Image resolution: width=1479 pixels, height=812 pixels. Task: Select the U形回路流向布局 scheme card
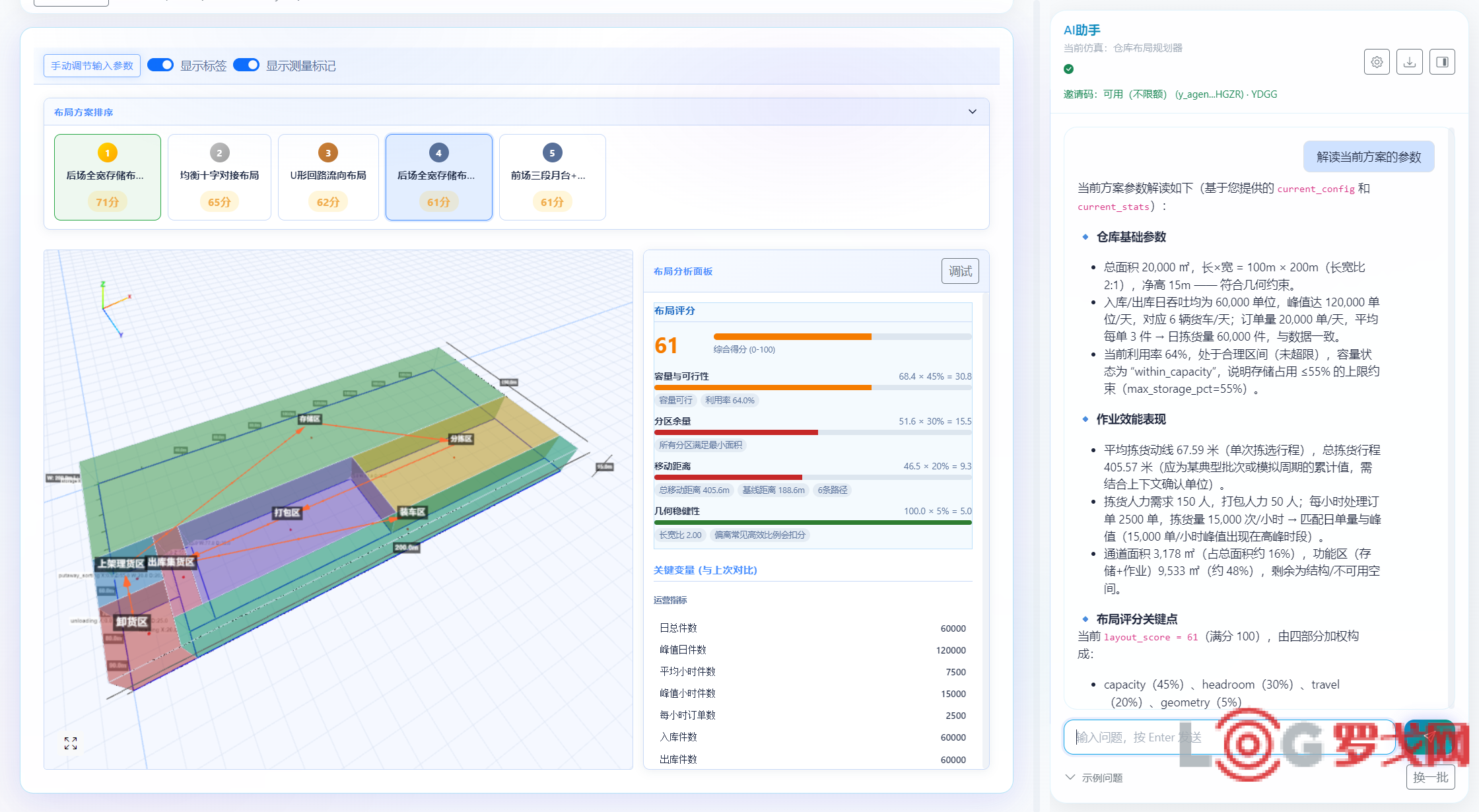(x=328, y=177)
